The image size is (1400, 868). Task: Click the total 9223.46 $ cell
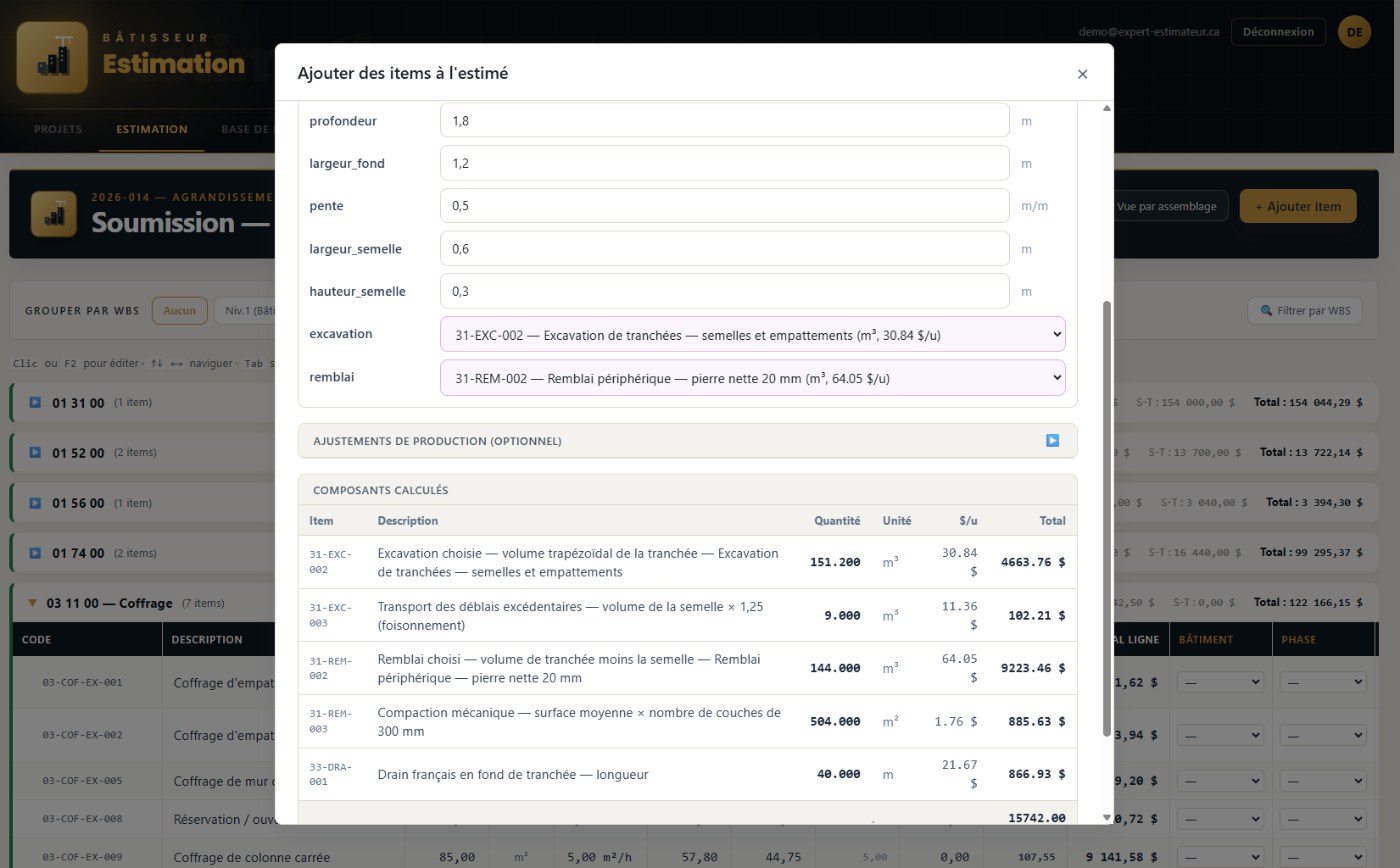(1033, 668)
